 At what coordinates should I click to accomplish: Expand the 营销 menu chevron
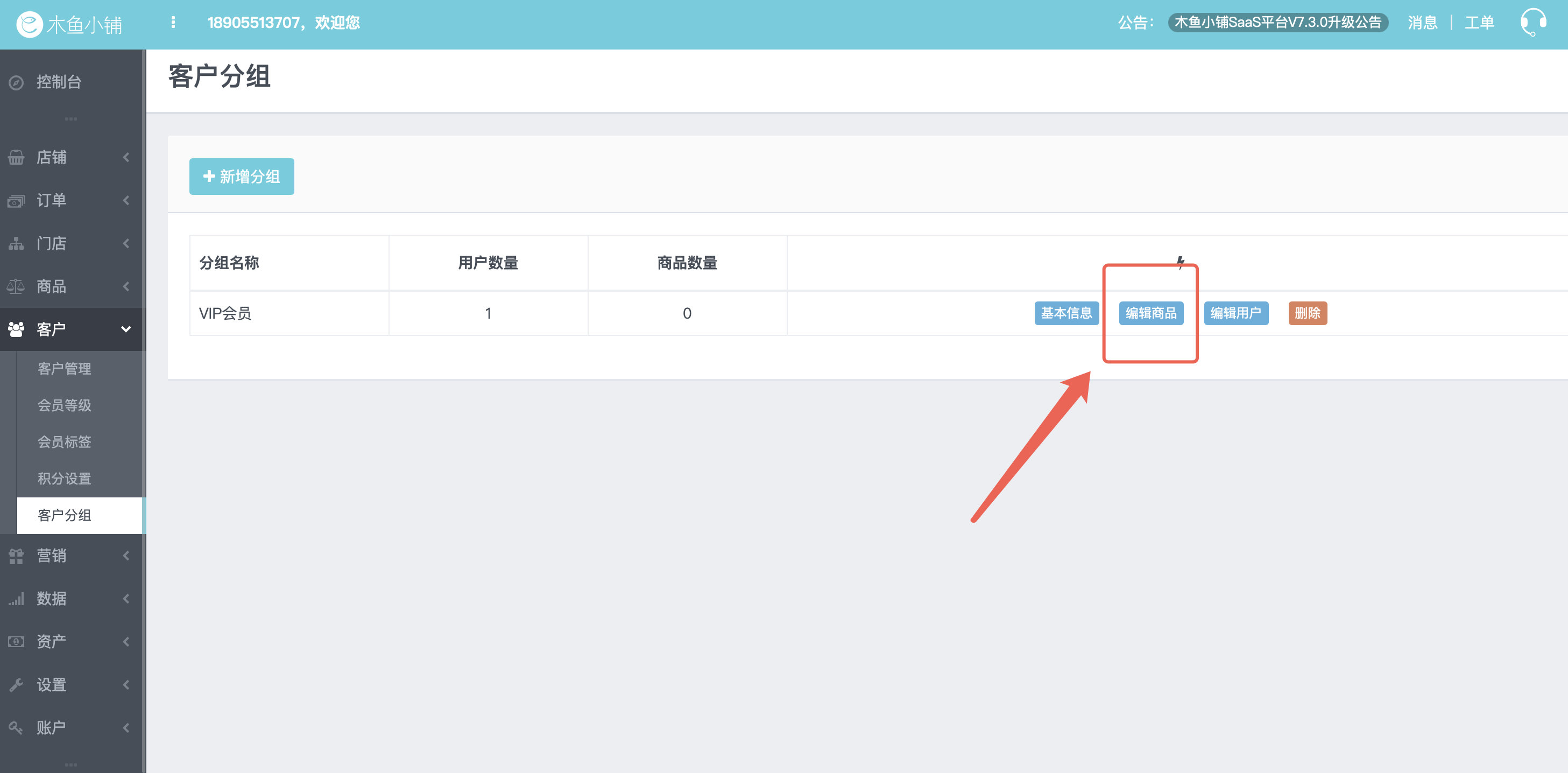pos(126,556)
